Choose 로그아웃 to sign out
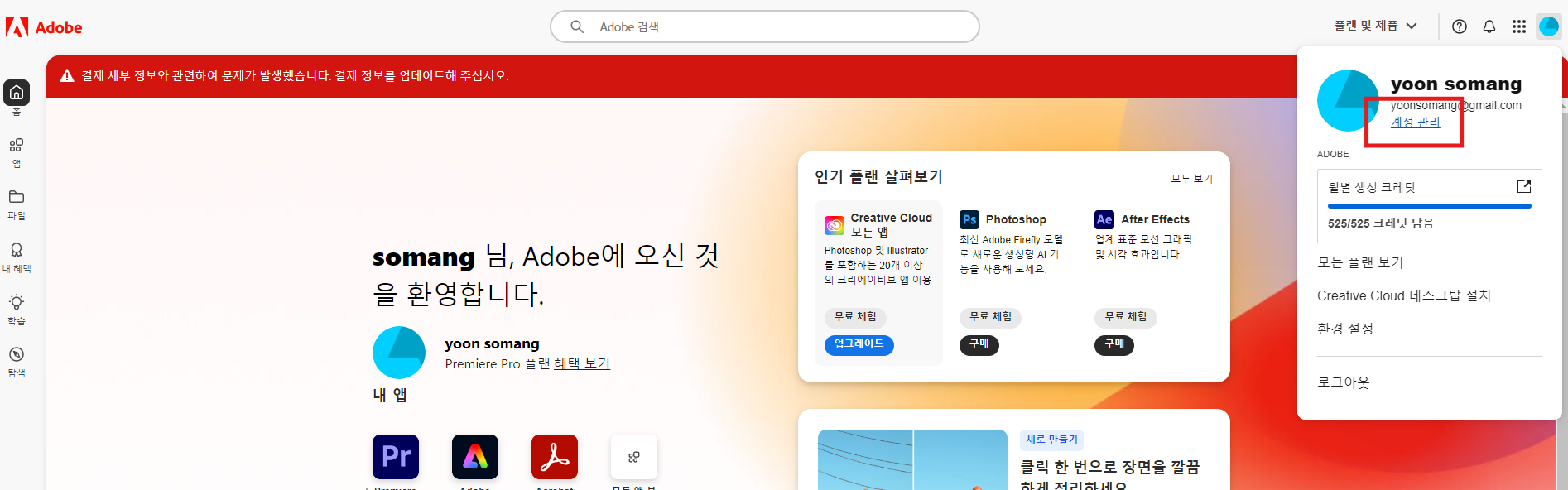 (x=1344, y=382)
